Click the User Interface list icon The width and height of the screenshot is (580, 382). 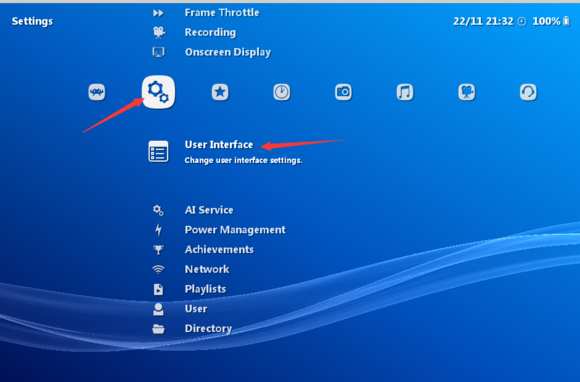[158, 151]
